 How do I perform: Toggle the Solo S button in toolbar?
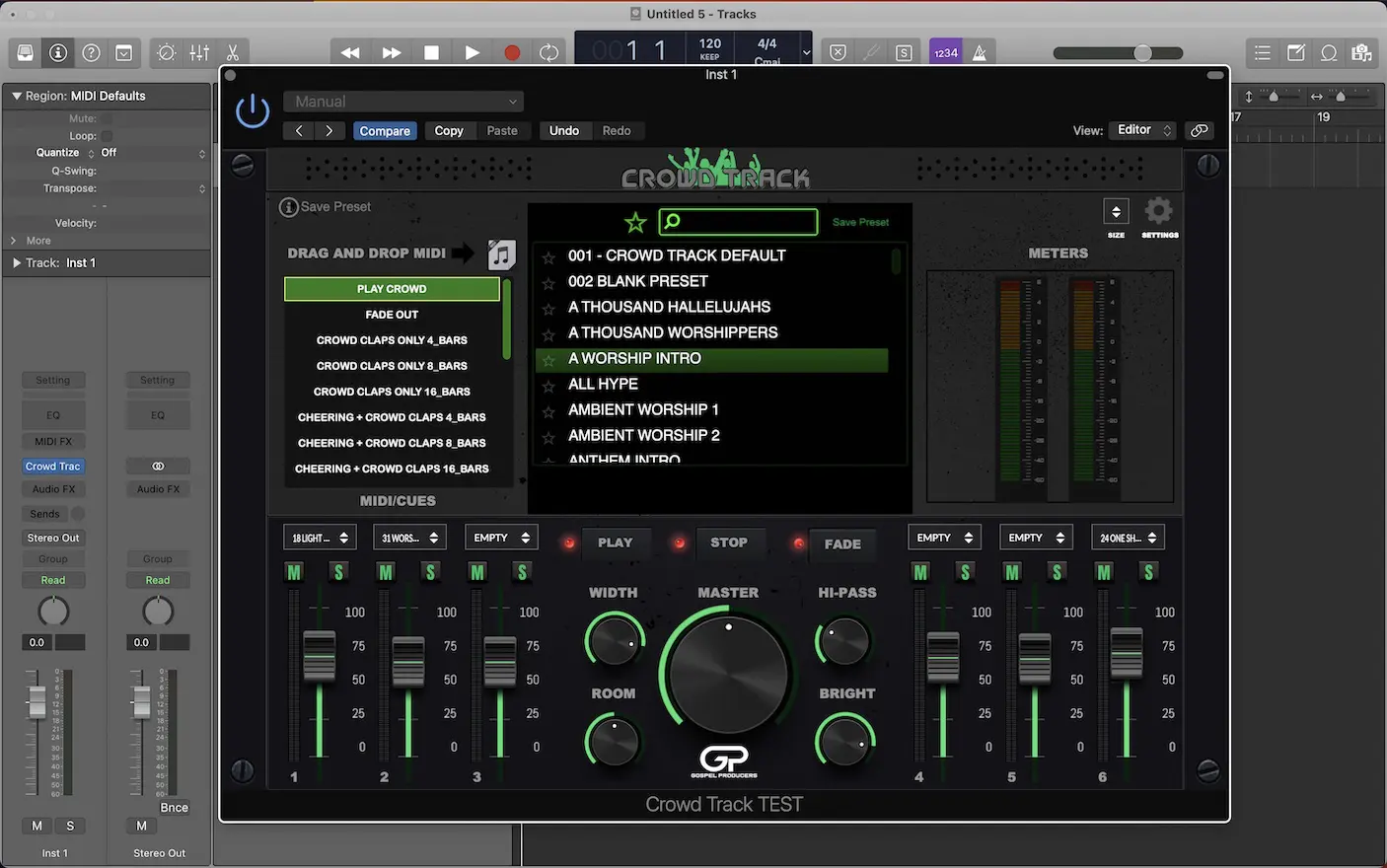pos(904,53)
